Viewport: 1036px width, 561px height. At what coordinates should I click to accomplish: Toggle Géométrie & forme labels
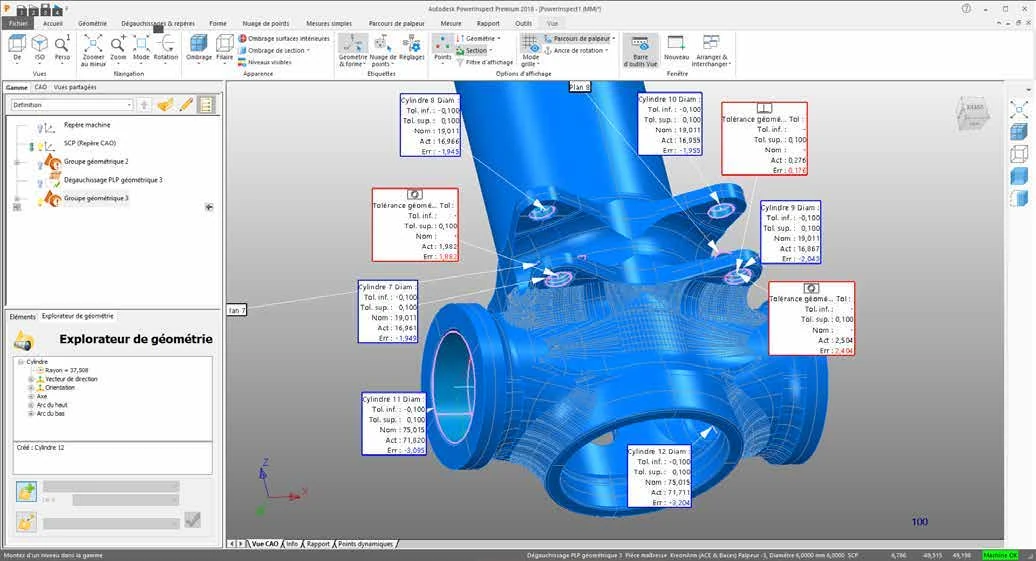click(x=353, y=51)
